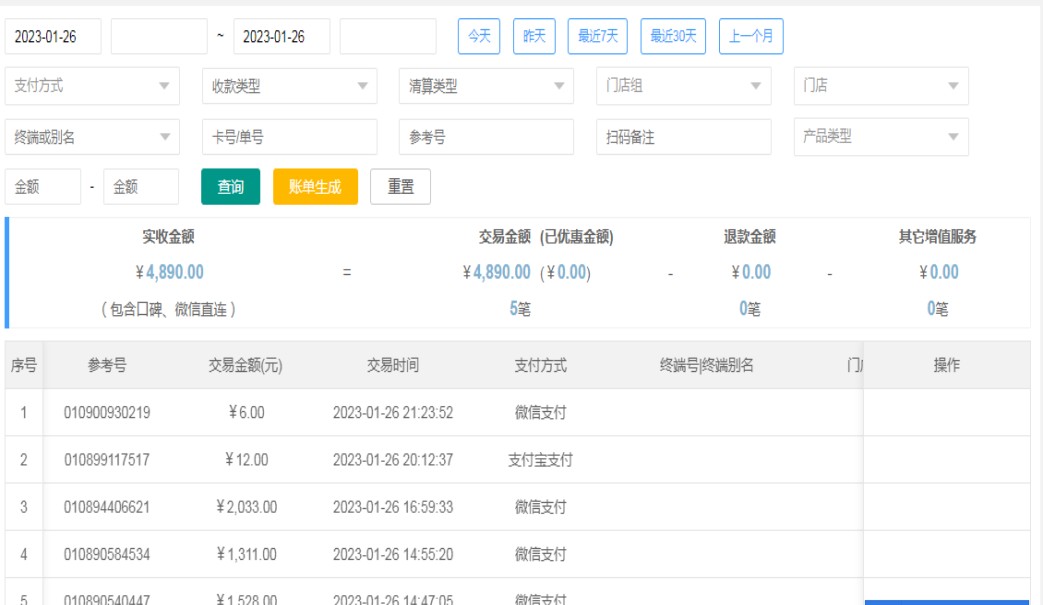
Task: Expand the 门店组 selector
Action: (683, 86)
